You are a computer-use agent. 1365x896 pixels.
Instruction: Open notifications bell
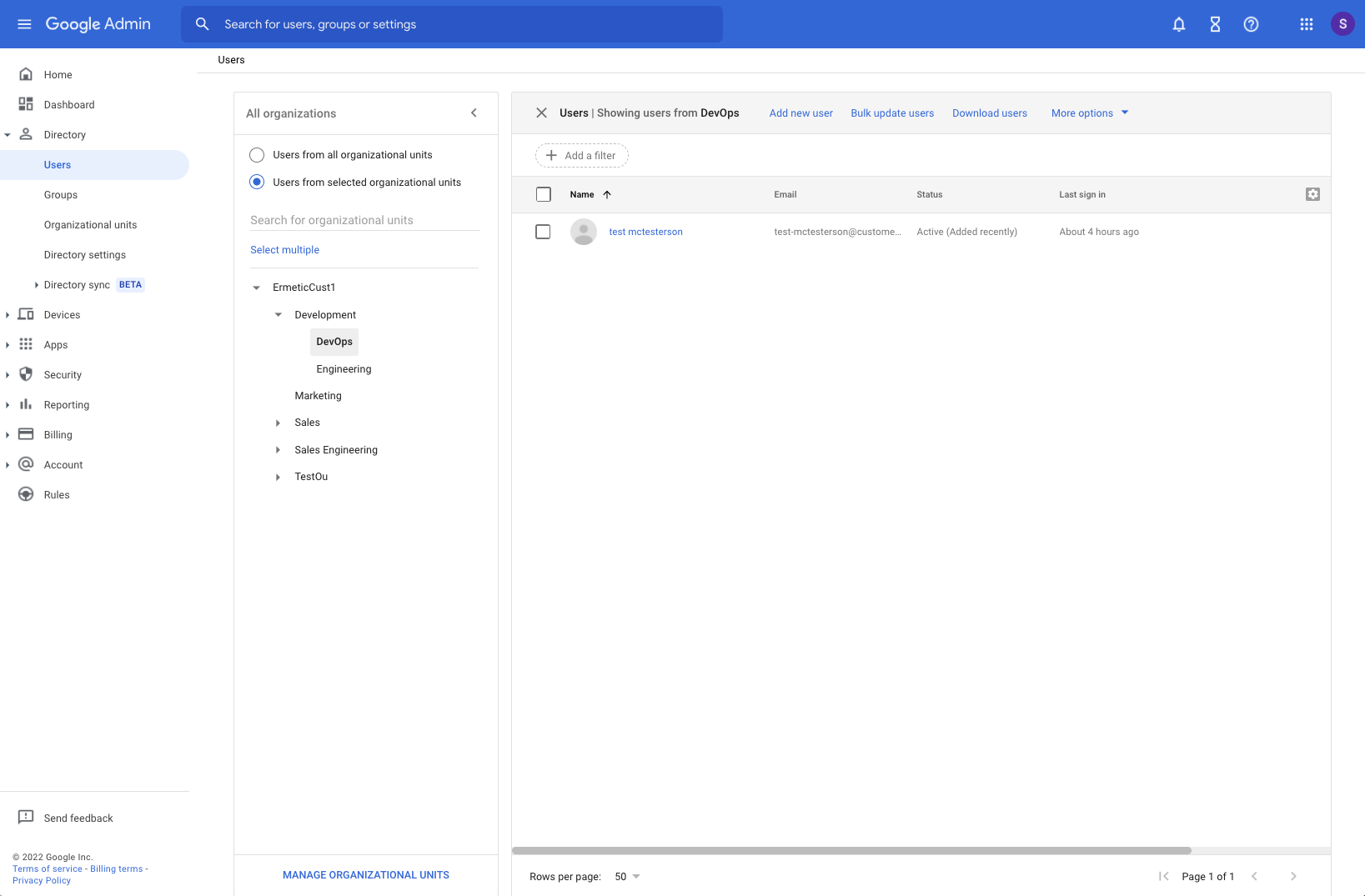point(1179,24)
